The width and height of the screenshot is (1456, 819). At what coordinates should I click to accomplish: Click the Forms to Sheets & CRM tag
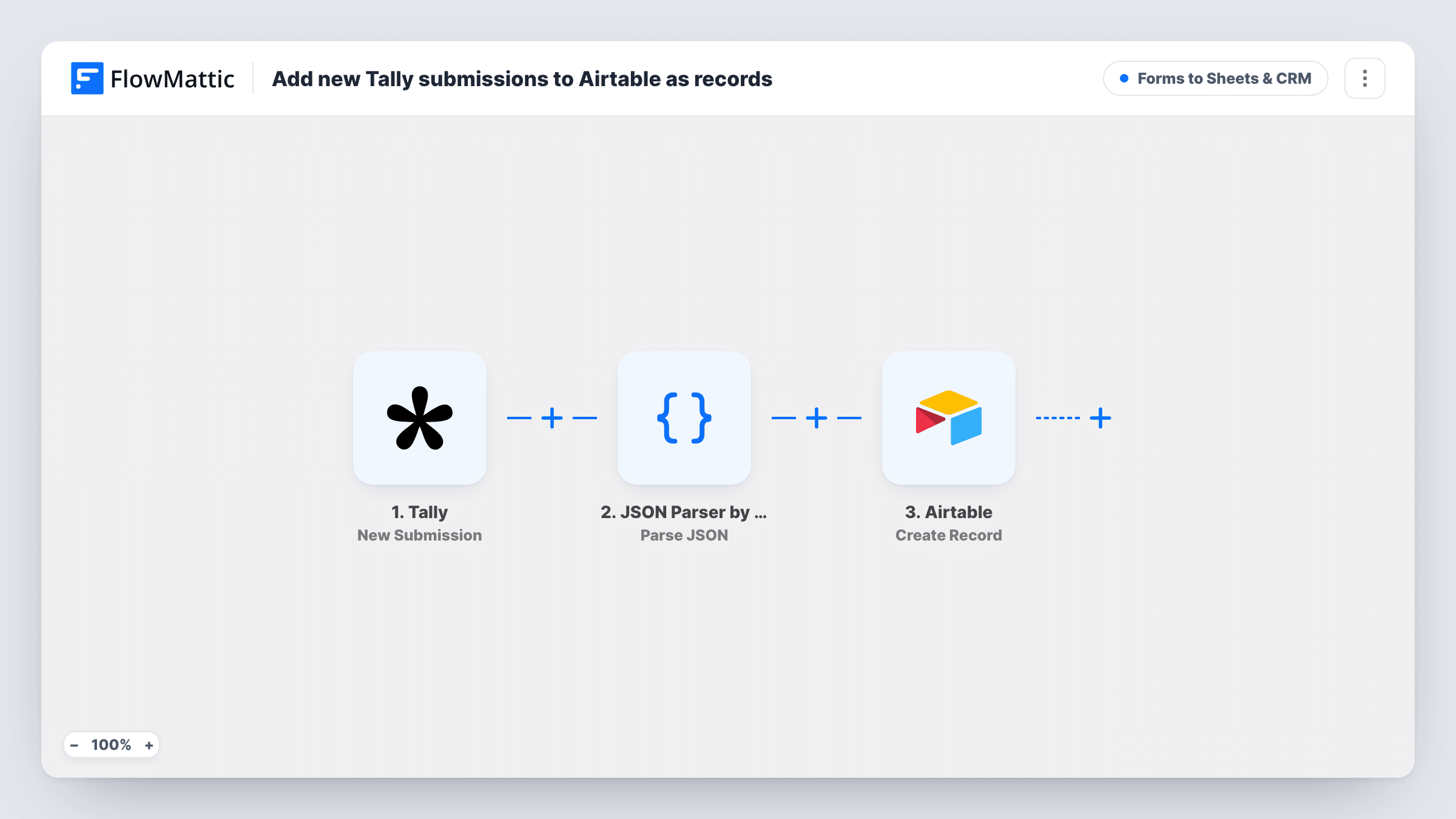click(1216, 78)
